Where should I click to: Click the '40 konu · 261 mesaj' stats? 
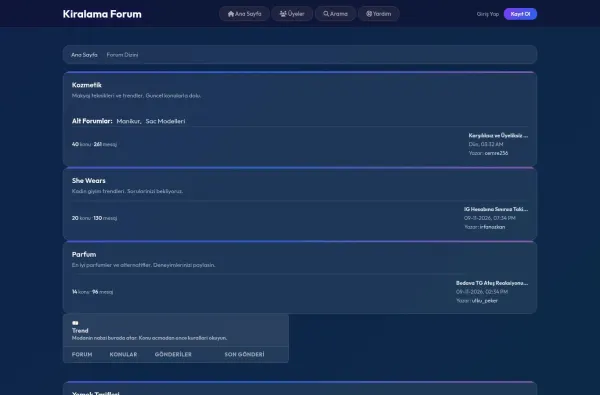[x=94, y=144]
